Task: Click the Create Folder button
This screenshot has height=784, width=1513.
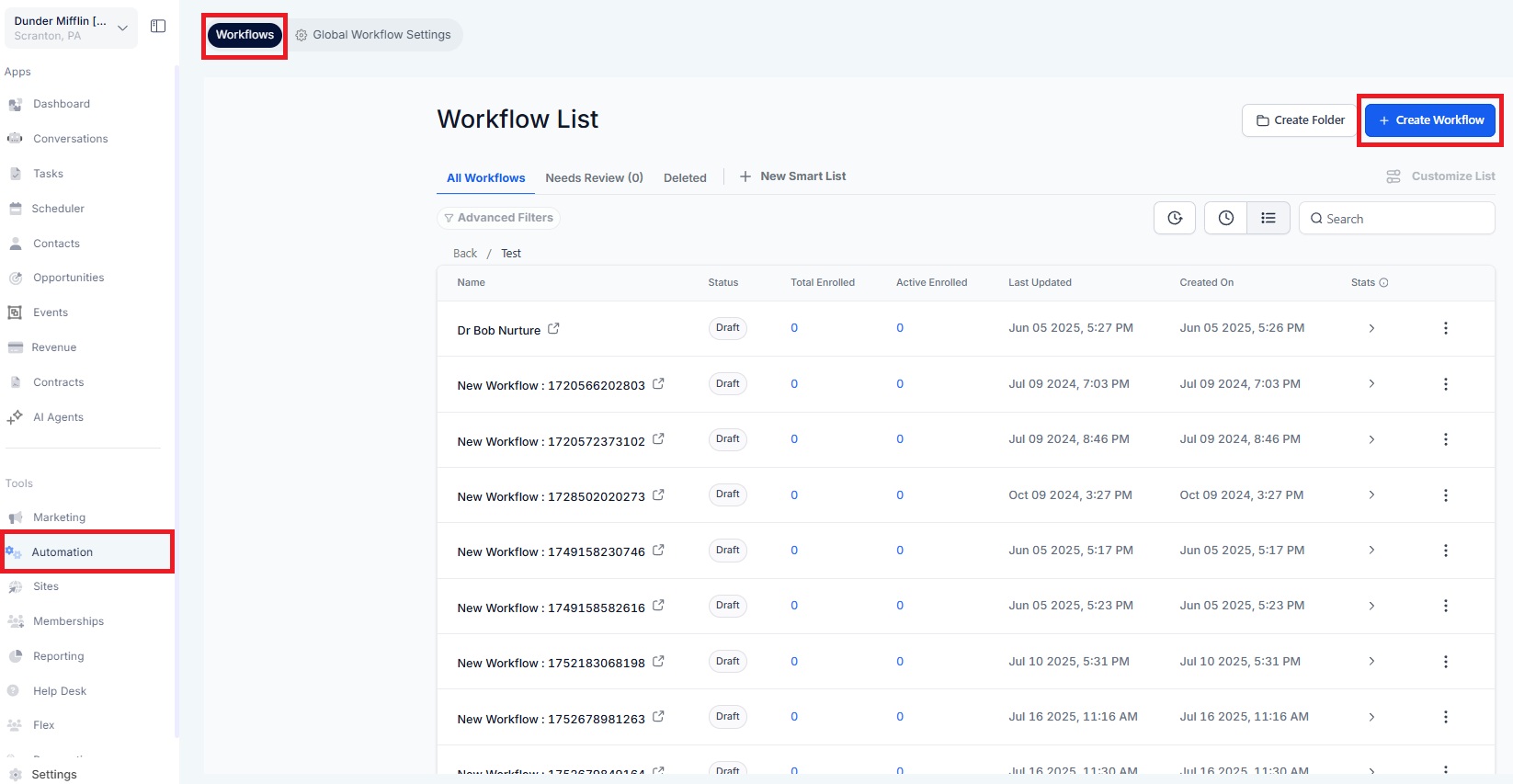Action: (x=1300, y=120)
